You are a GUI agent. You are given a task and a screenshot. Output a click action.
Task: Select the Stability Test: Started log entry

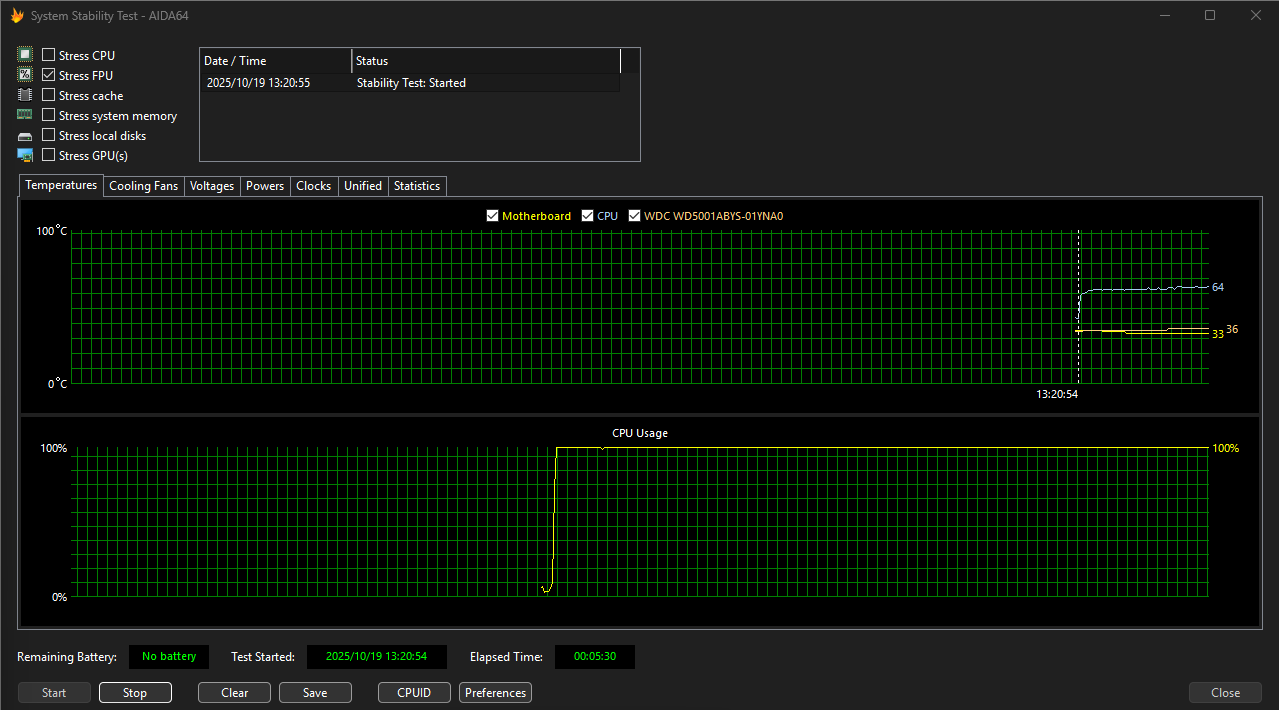[411, 83]
